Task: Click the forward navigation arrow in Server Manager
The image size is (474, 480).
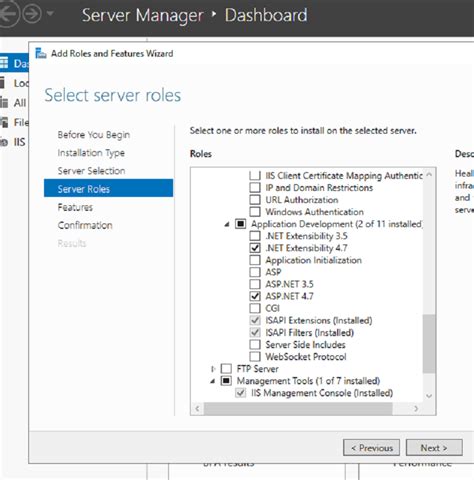Action: (x=32, y=14)
